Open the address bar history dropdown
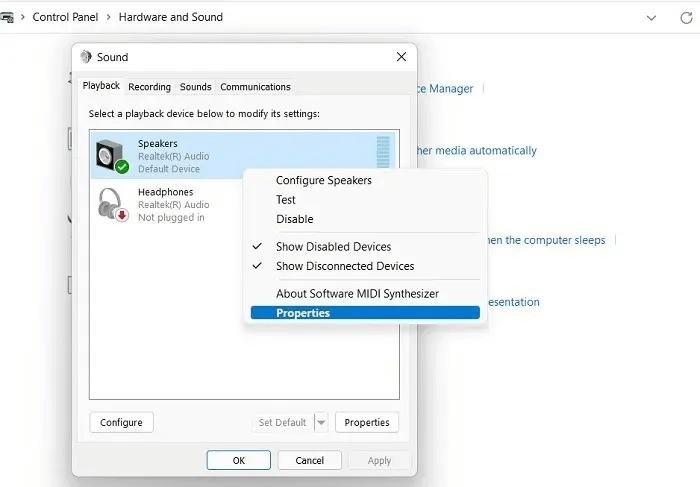Viewport: 700px width, 487px height. [x=652, y=17]
